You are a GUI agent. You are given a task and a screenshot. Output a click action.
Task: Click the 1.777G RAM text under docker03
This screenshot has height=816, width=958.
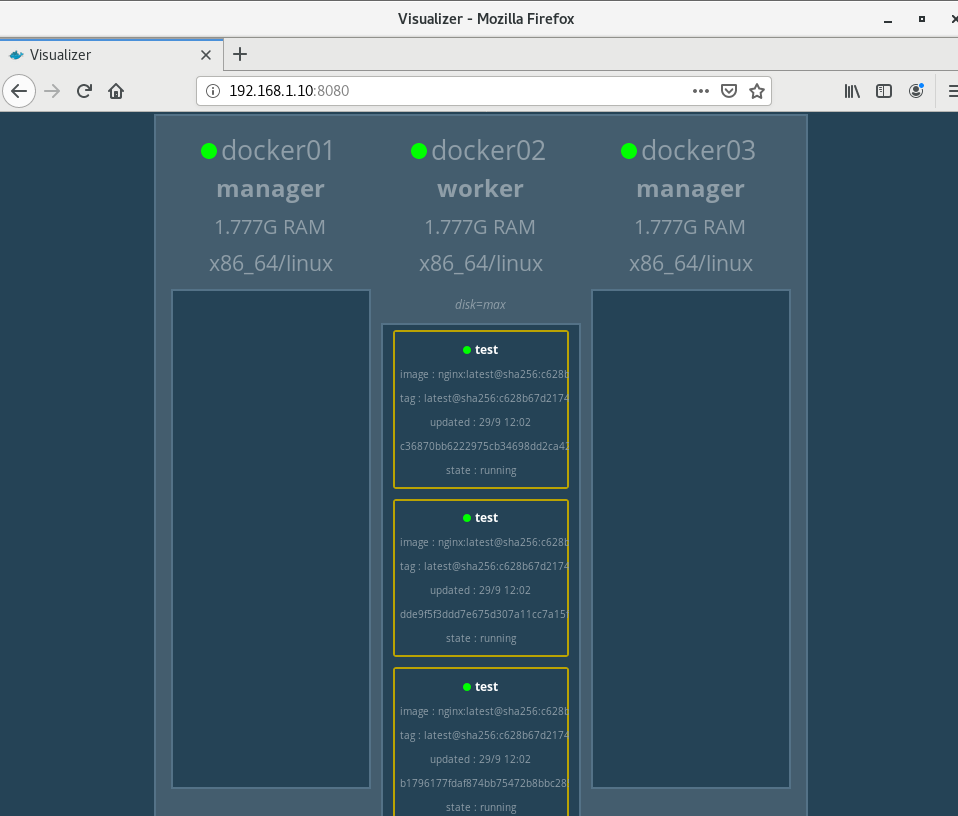690,227
